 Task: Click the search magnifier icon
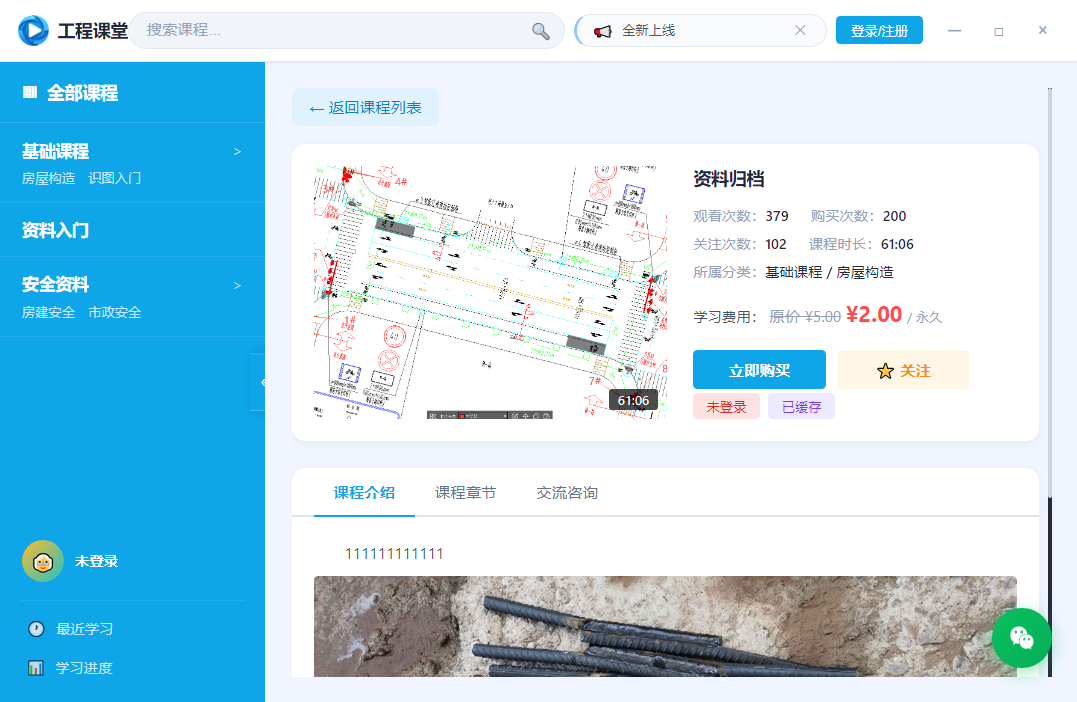pyautogui.click(x=541, y=31)
